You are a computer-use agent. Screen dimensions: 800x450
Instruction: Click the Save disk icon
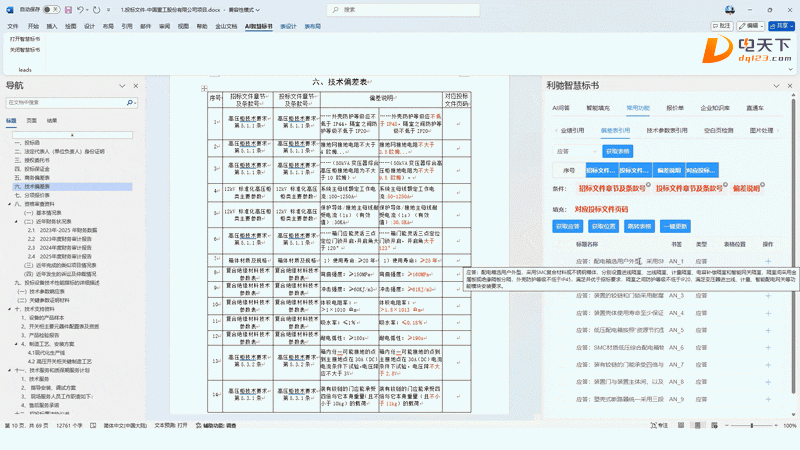click(x=68, y=10)
